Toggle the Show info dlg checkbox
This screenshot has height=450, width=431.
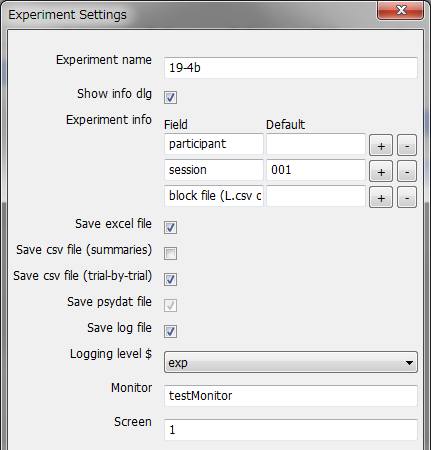coord(170,97)
